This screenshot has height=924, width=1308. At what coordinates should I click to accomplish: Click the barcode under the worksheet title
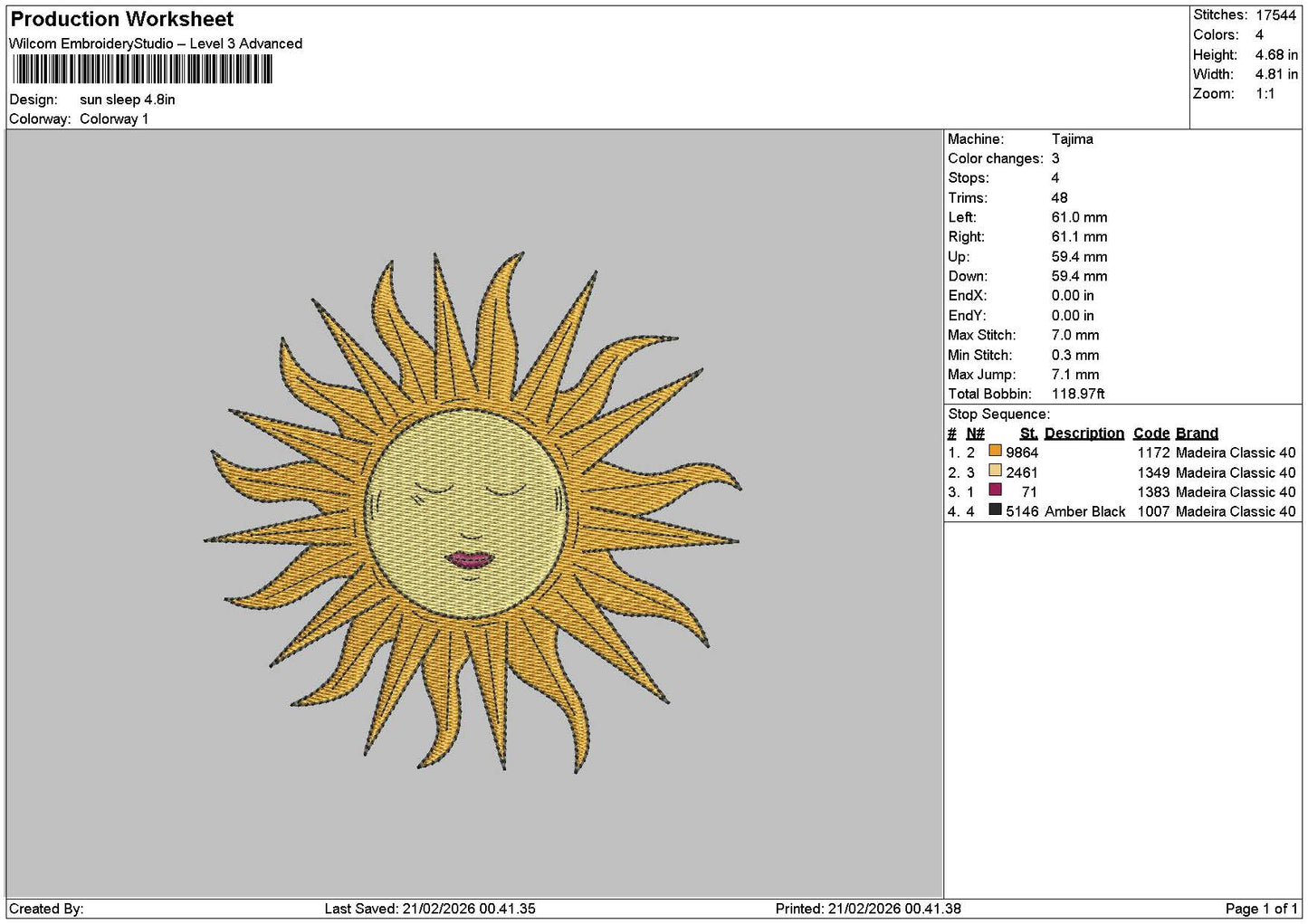pos(142,69)
